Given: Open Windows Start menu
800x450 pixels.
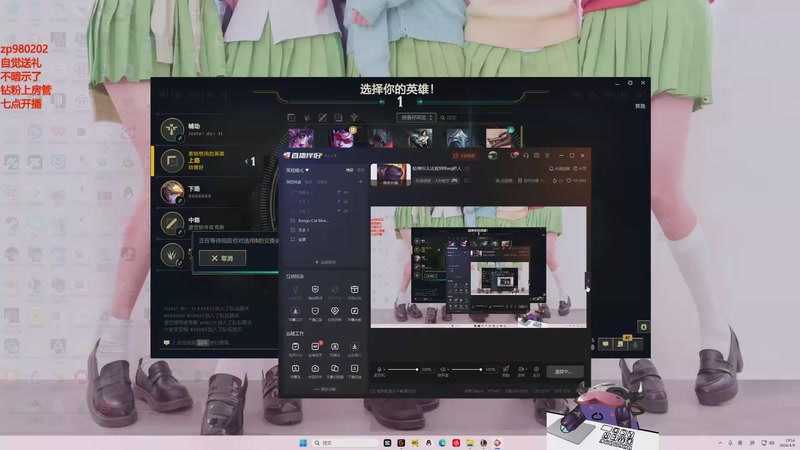Looking at the screenshot, I should click(303, 443).
